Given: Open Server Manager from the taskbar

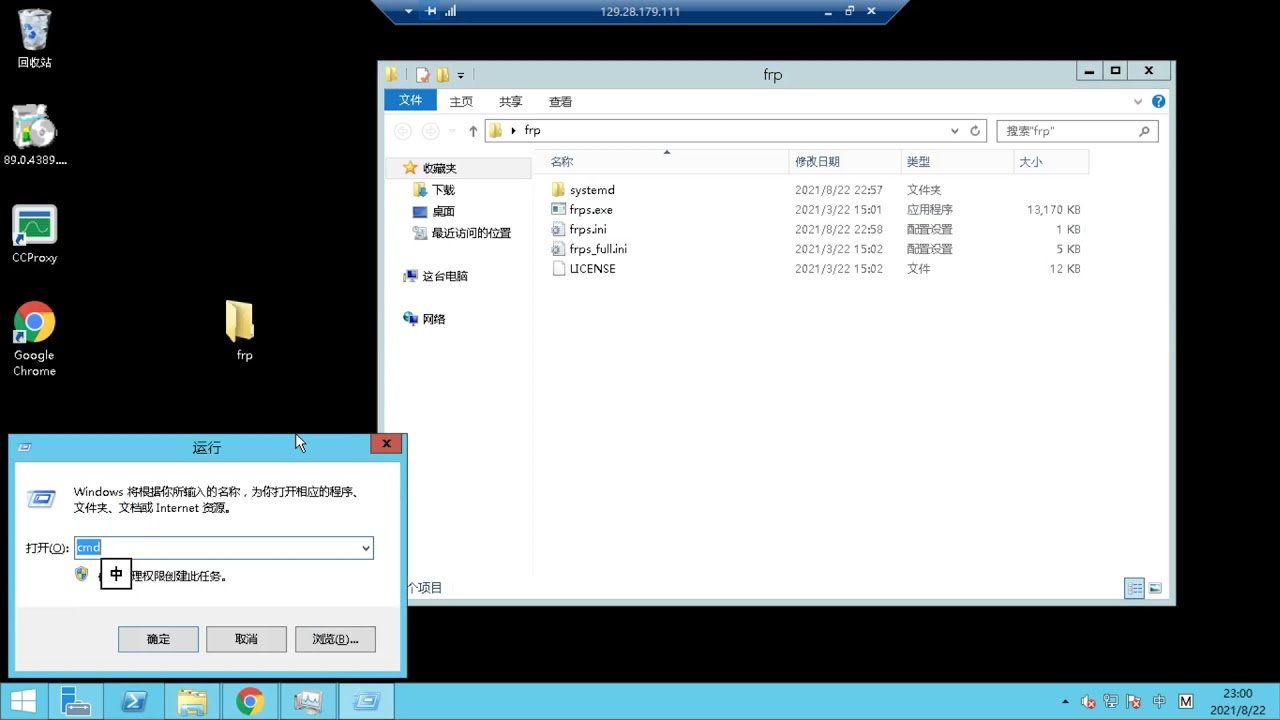Looking at the screenshot, I should pos(76,701).
